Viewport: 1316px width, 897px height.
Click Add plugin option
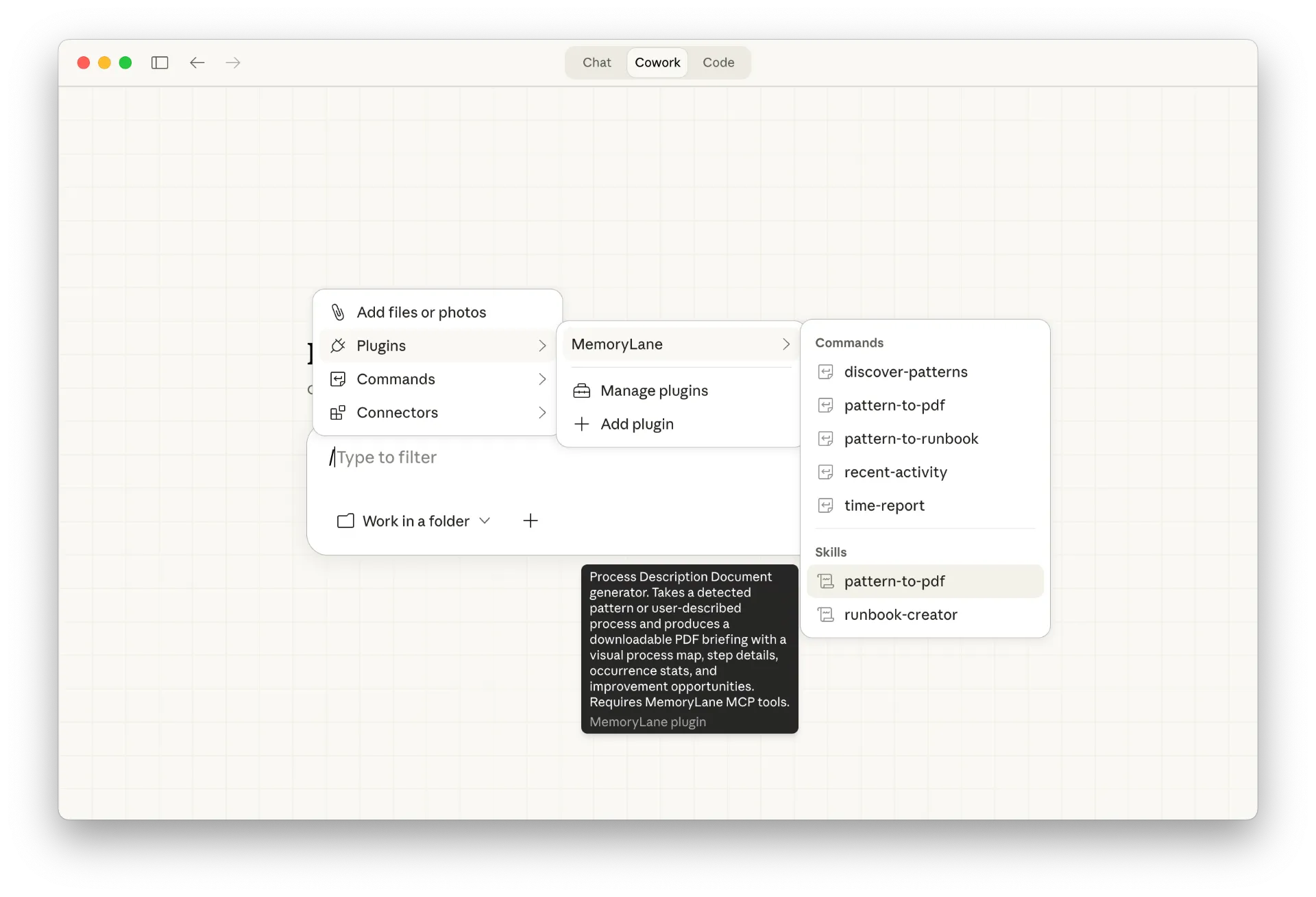tap(637, 424)
